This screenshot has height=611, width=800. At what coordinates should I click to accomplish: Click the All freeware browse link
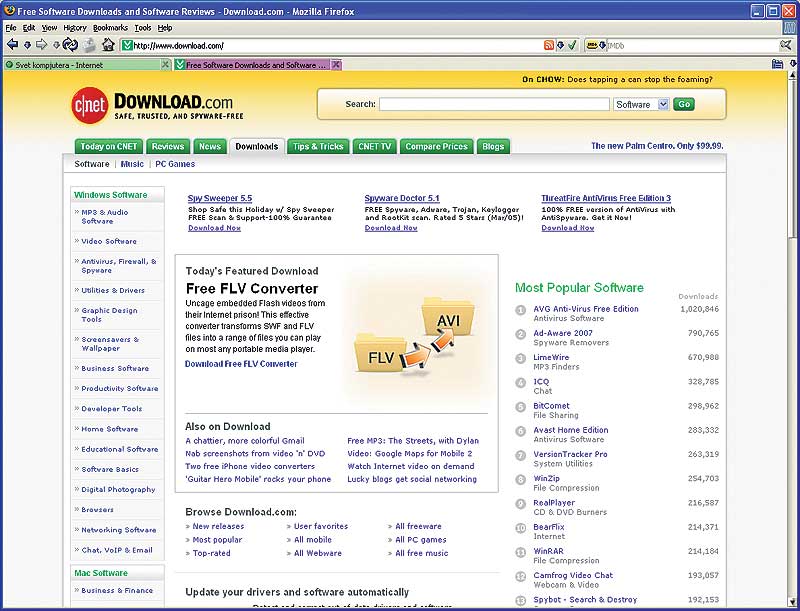[x=418, y=526]
